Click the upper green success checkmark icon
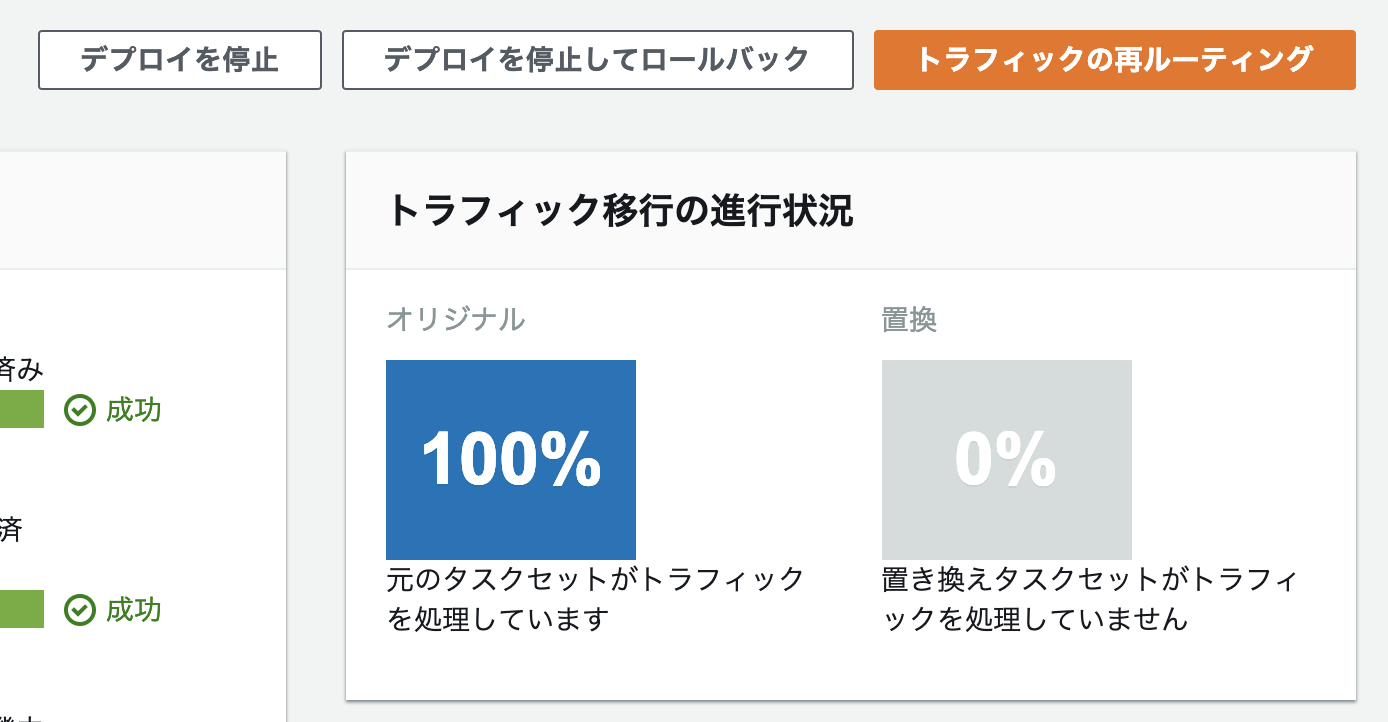This screenshot has height=722, width=1388. point(80,410)
